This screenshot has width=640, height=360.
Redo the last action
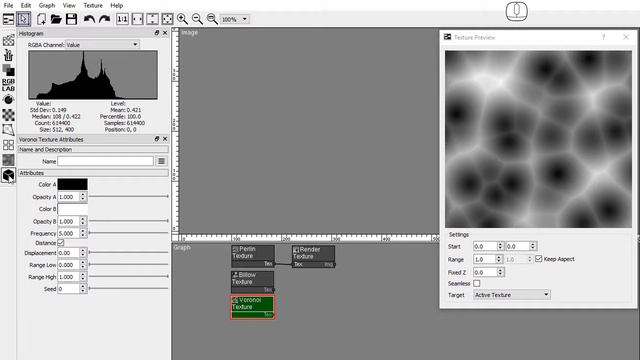104,19
